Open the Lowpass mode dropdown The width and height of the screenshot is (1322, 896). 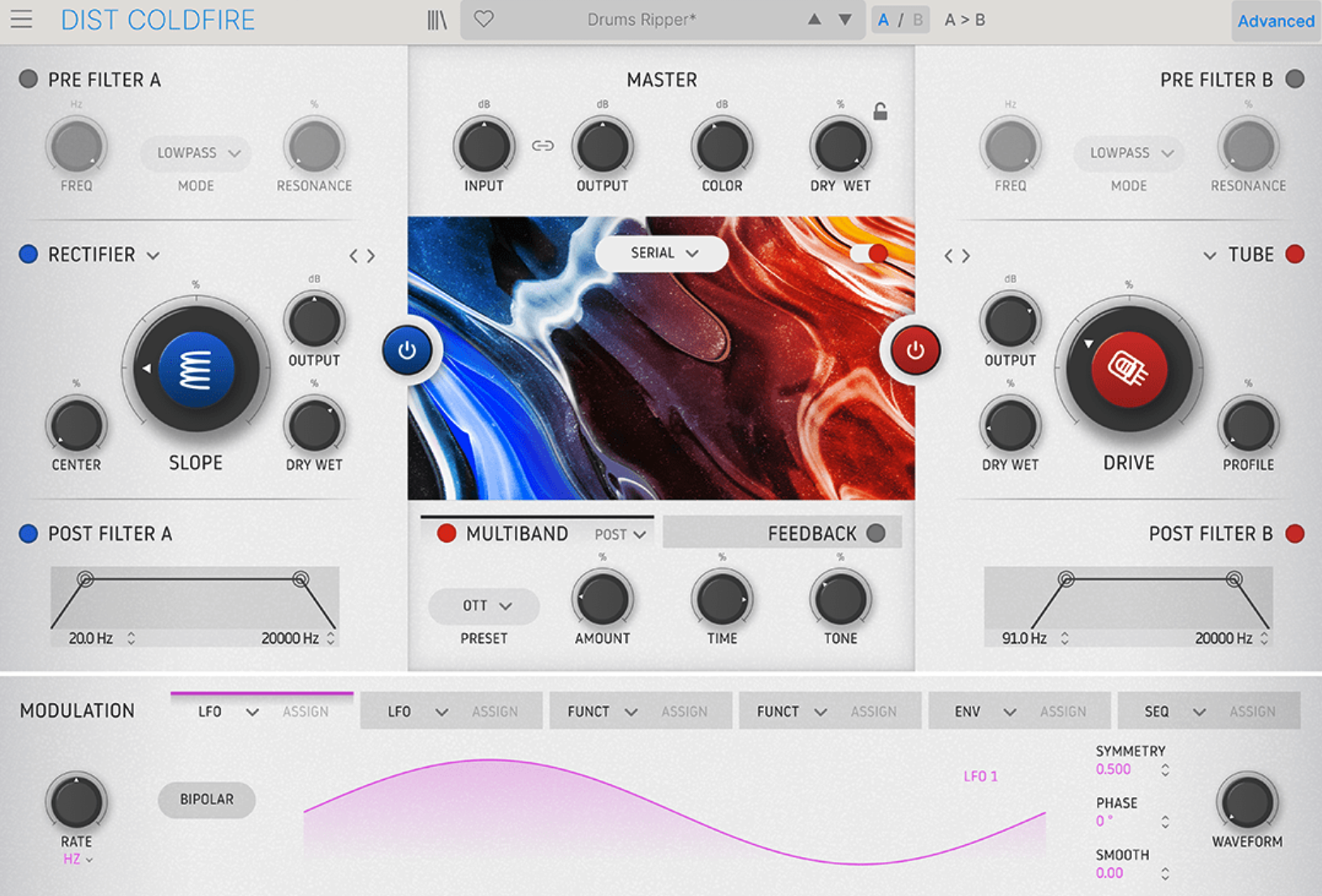[195, 153]
